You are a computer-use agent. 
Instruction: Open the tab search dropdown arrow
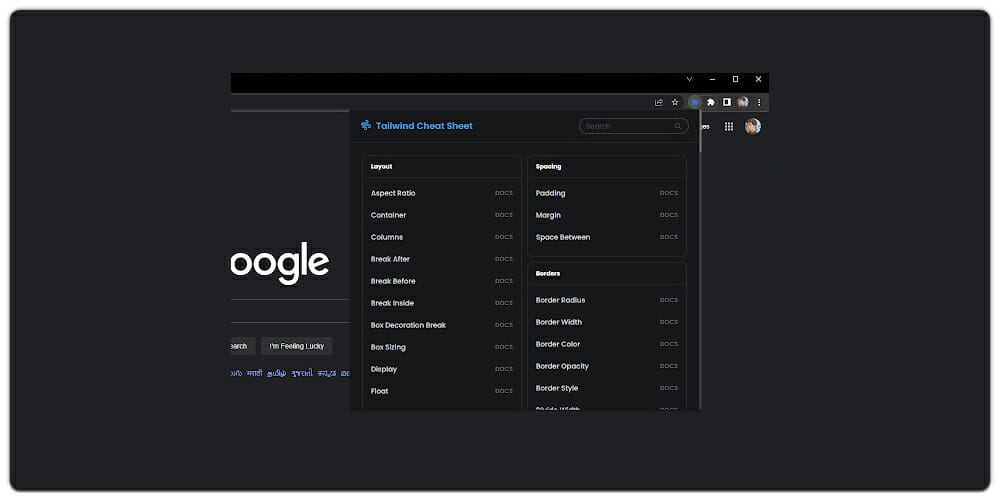tap(689, 79)
